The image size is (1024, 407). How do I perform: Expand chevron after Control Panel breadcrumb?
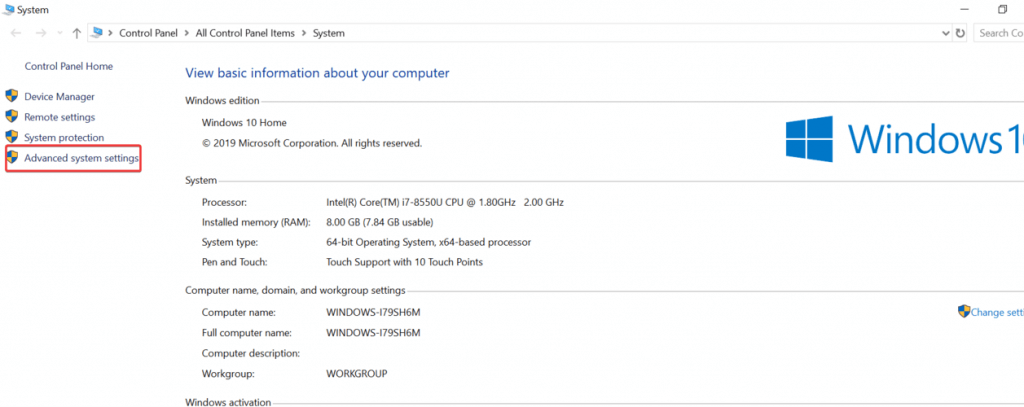pyautogui.click(x=186, y=33)
